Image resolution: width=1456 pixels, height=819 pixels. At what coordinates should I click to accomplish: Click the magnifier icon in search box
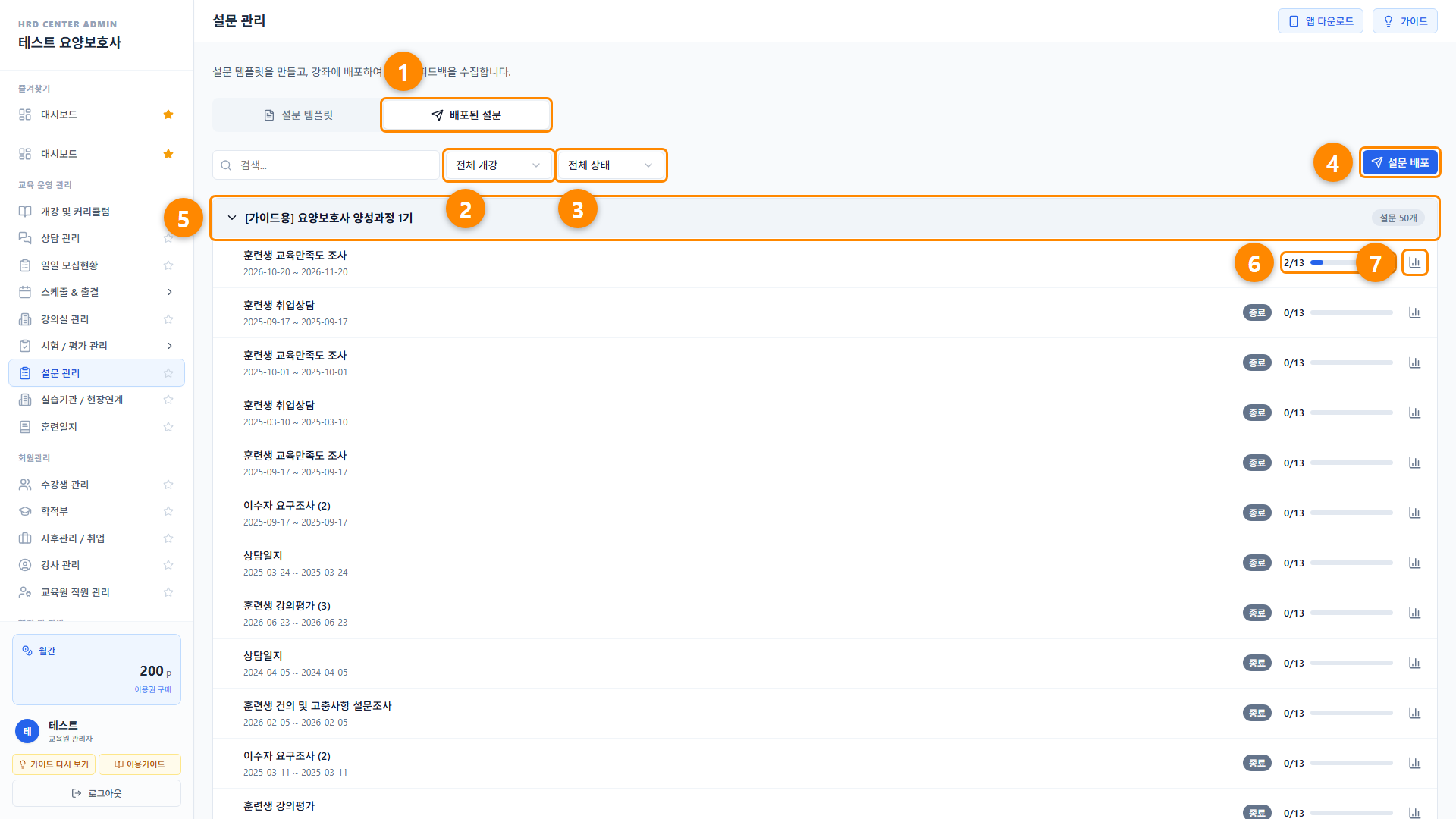[x=226, y=165]
